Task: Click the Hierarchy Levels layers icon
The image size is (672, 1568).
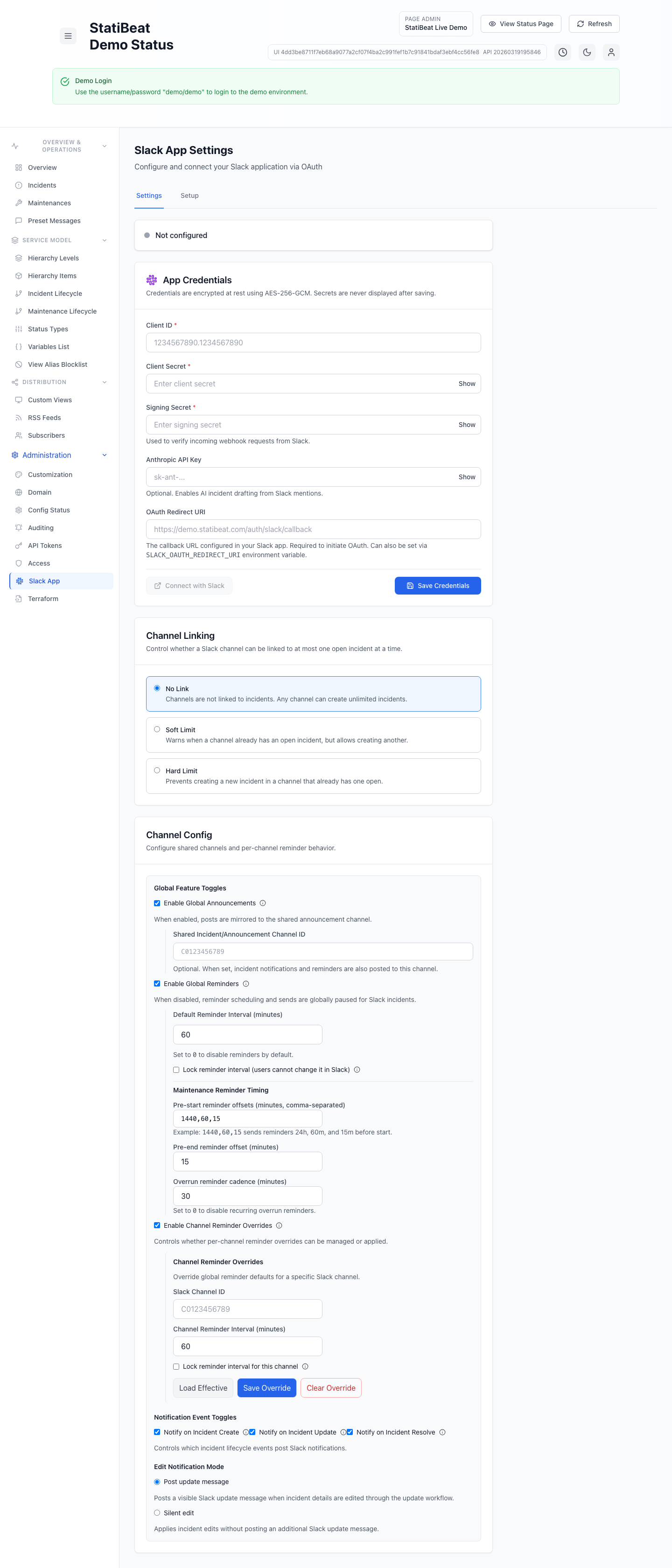Action: 19,258
